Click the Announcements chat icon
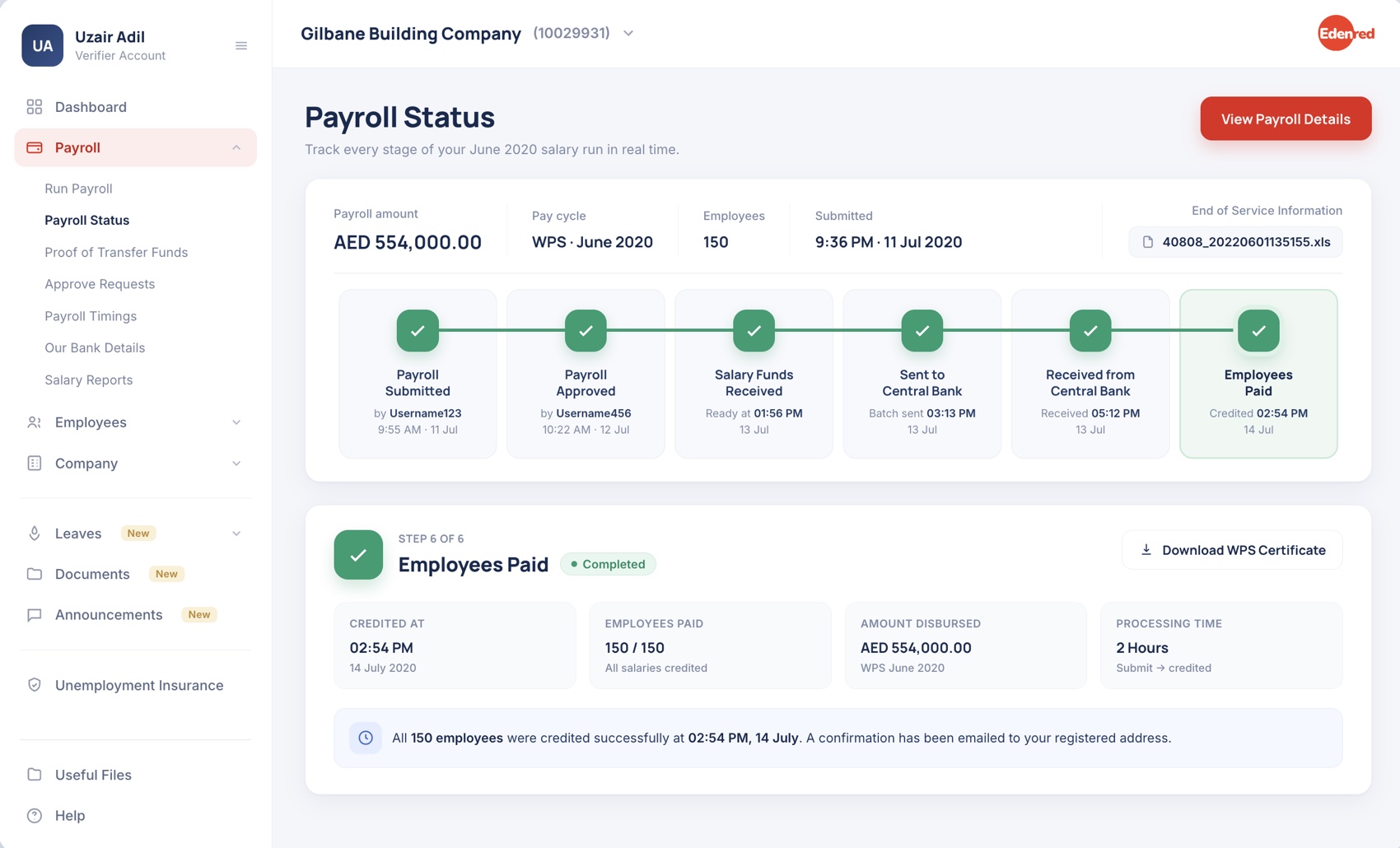The image size is (1400, 848). 35,615
